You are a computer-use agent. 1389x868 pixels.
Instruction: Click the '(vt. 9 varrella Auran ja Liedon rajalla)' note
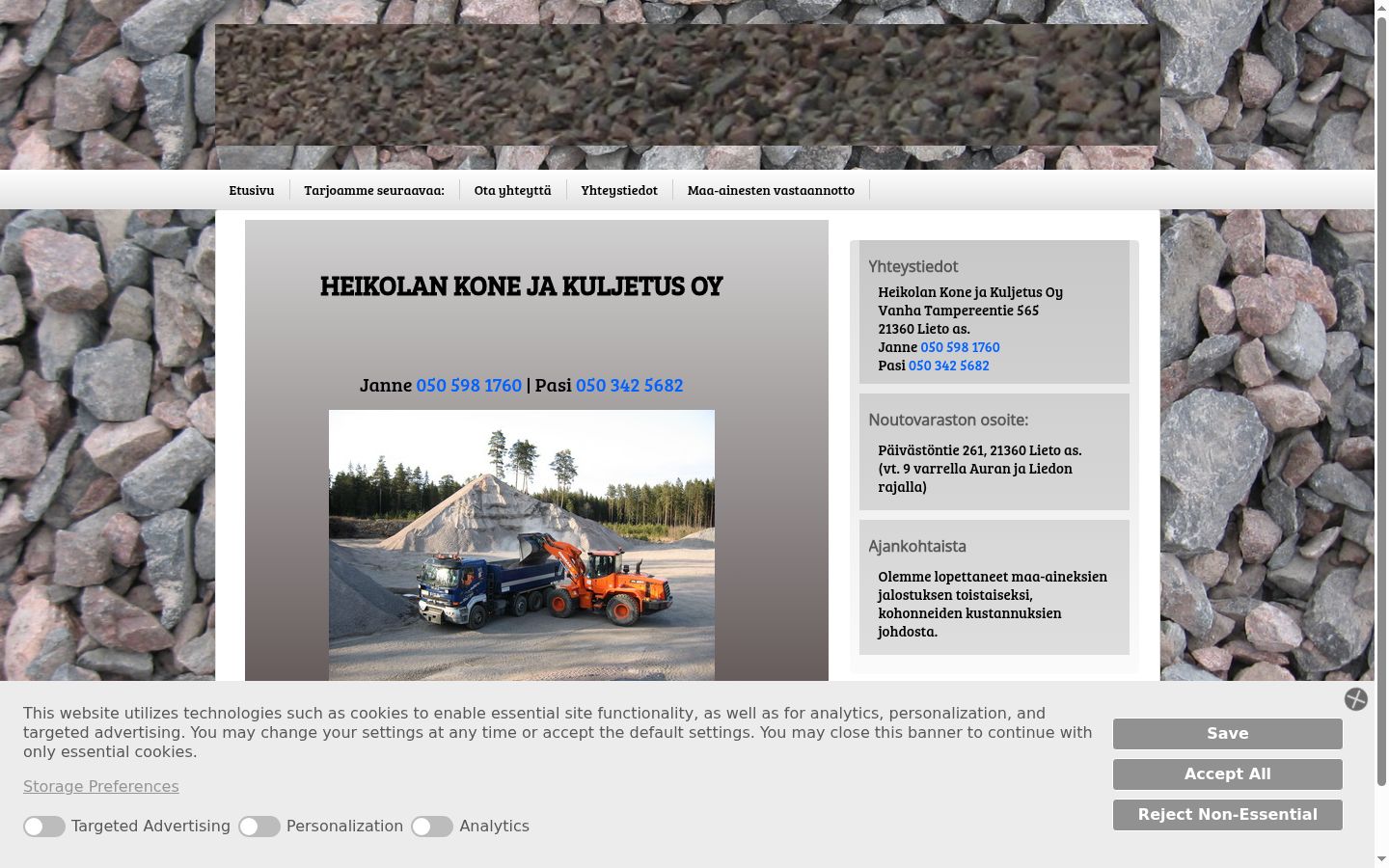pyautogui.click(x=975, y=477)
